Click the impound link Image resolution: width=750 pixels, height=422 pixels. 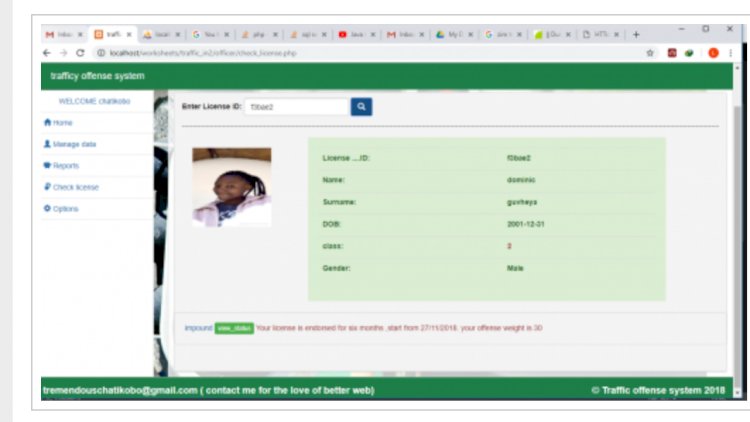tap(199, 328)
